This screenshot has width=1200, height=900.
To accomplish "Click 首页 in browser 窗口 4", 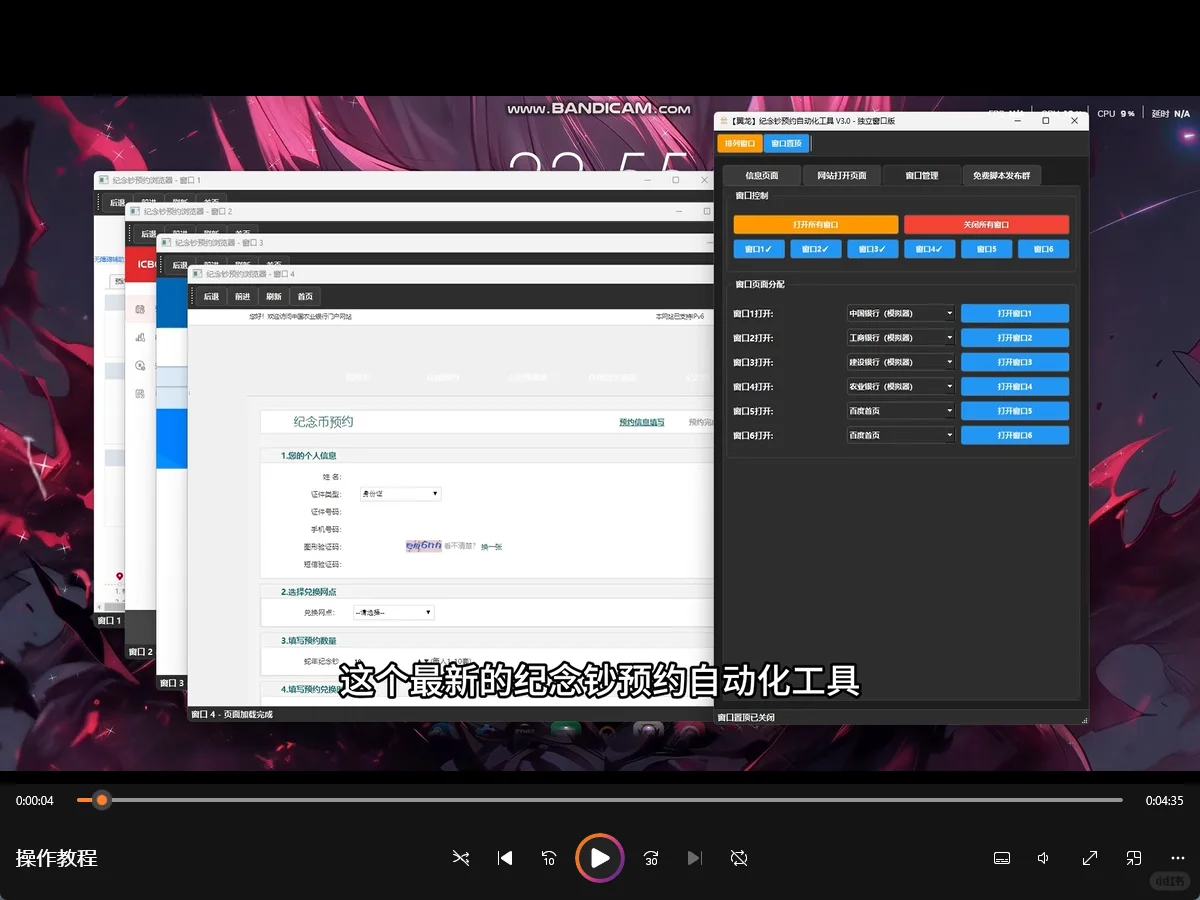I will point(305,297).
